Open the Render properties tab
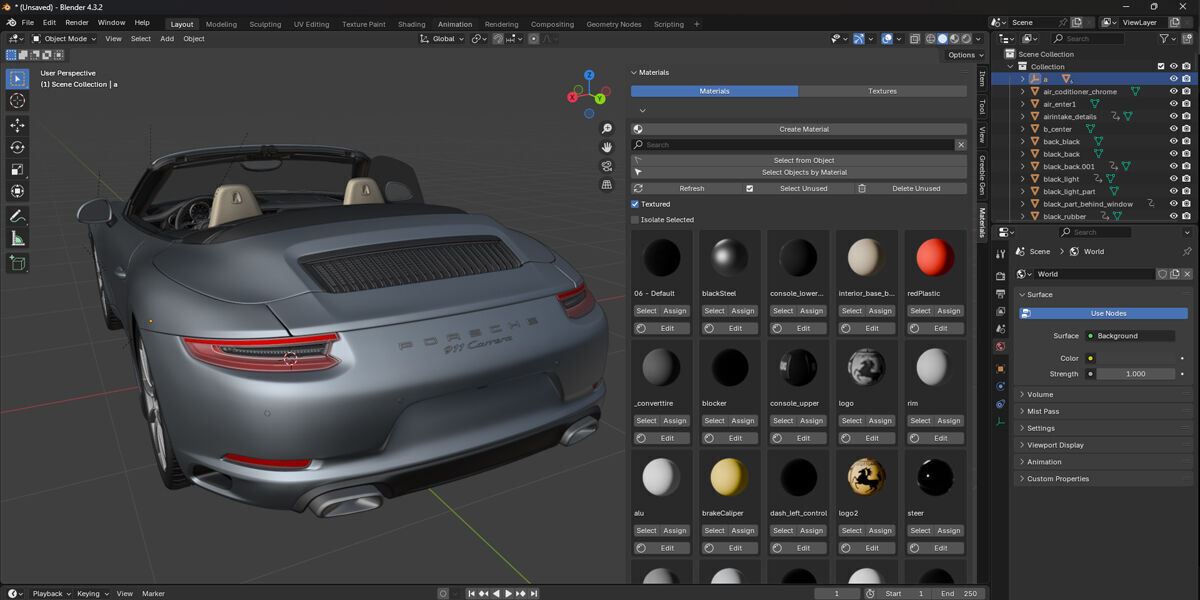 click(x=1000, y=276)
